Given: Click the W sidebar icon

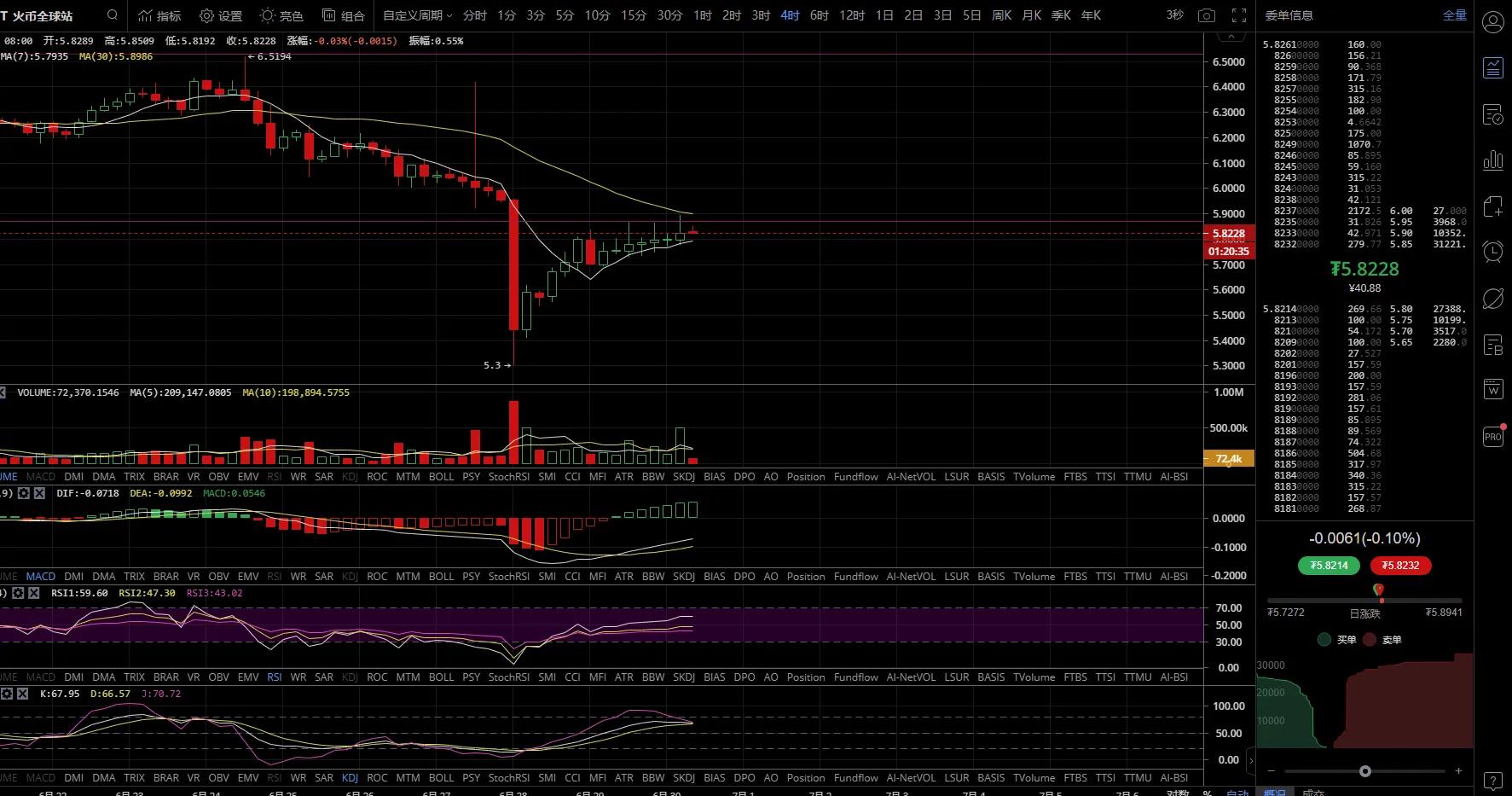Looking at the screenshot, I should [x=1493, y=390].
